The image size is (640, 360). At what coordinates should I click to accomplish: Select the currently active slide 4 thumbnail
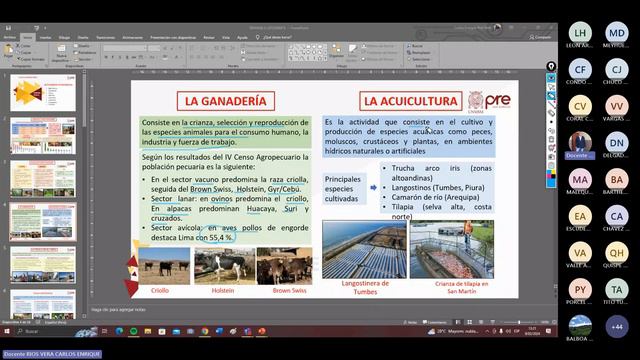43,222
